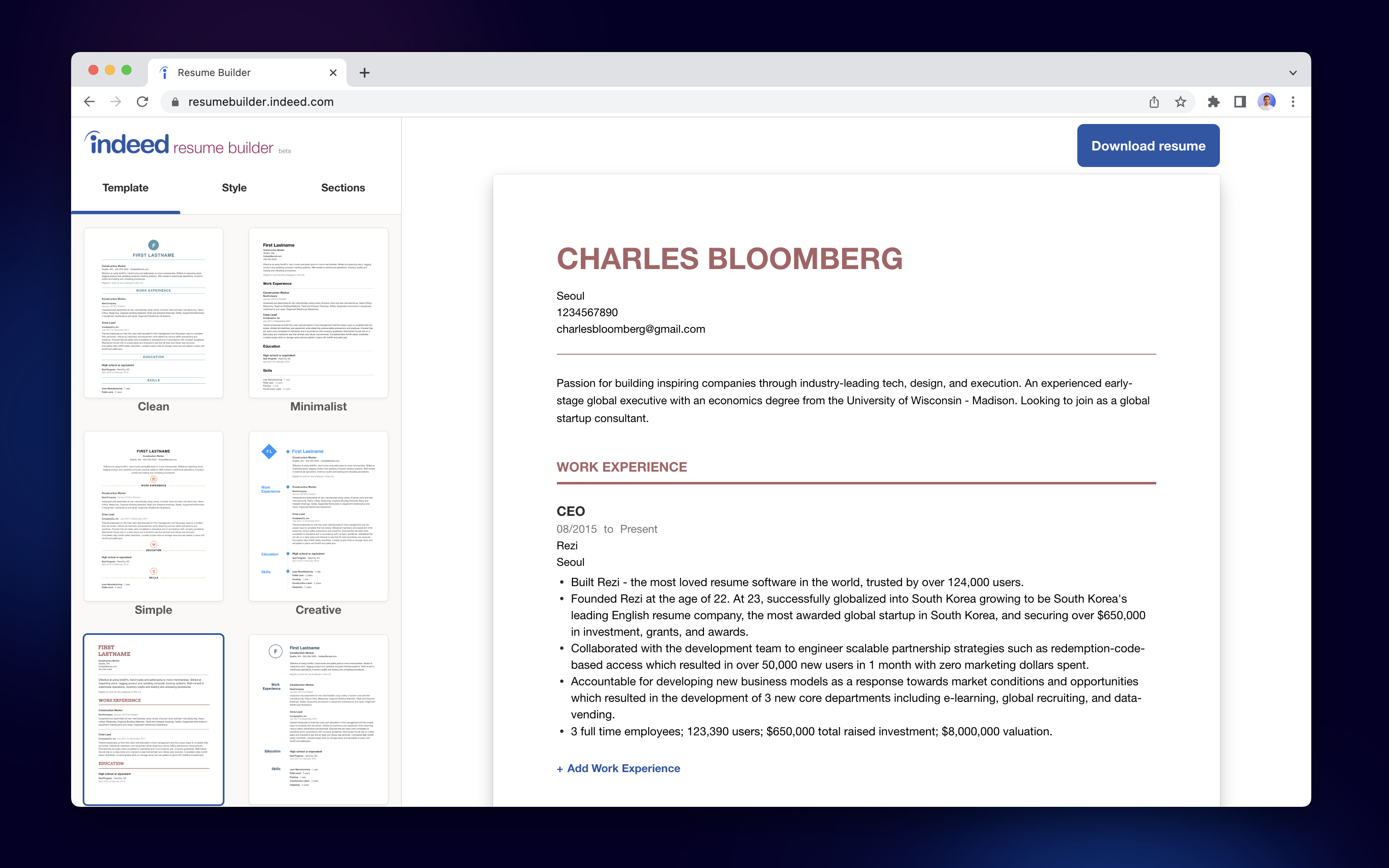
Task: Bookmark page with the star icon
Action: [x=1180, y=102]
